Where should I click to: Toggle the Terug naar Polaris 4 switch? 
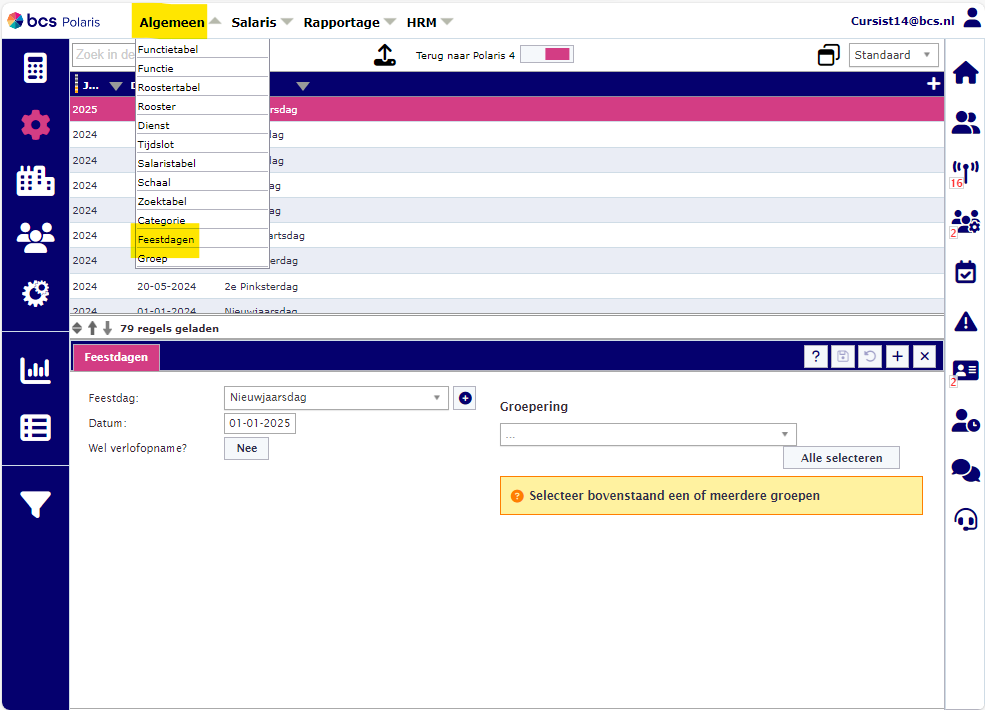(547, 54)
